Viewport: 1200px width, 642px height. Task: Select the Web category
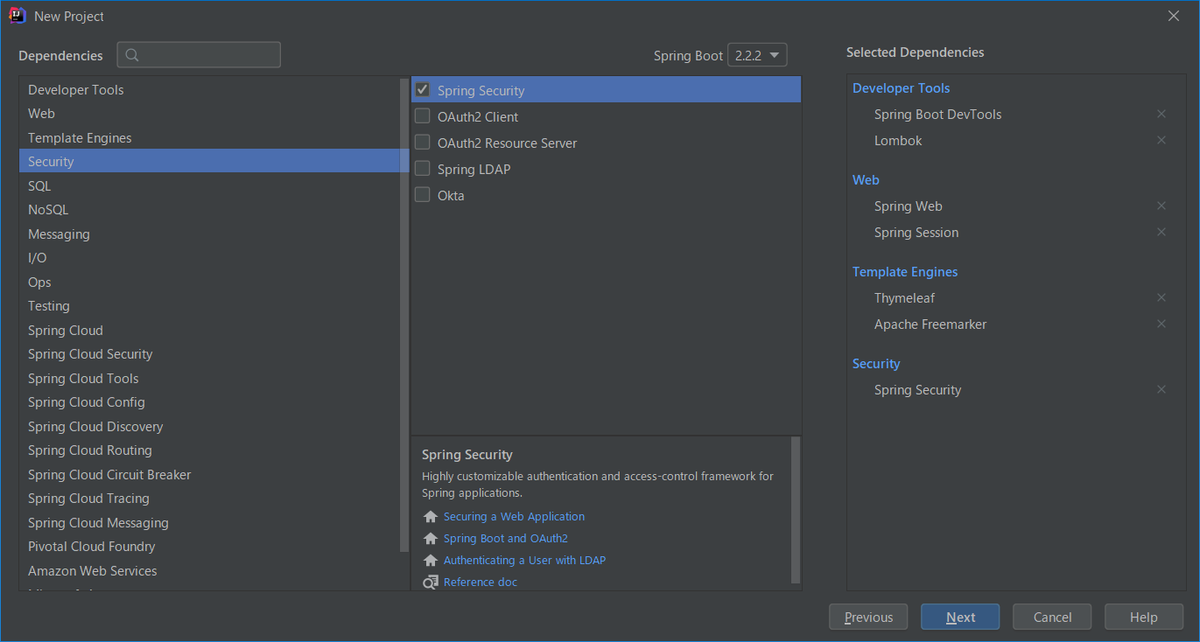pos(209,114)
